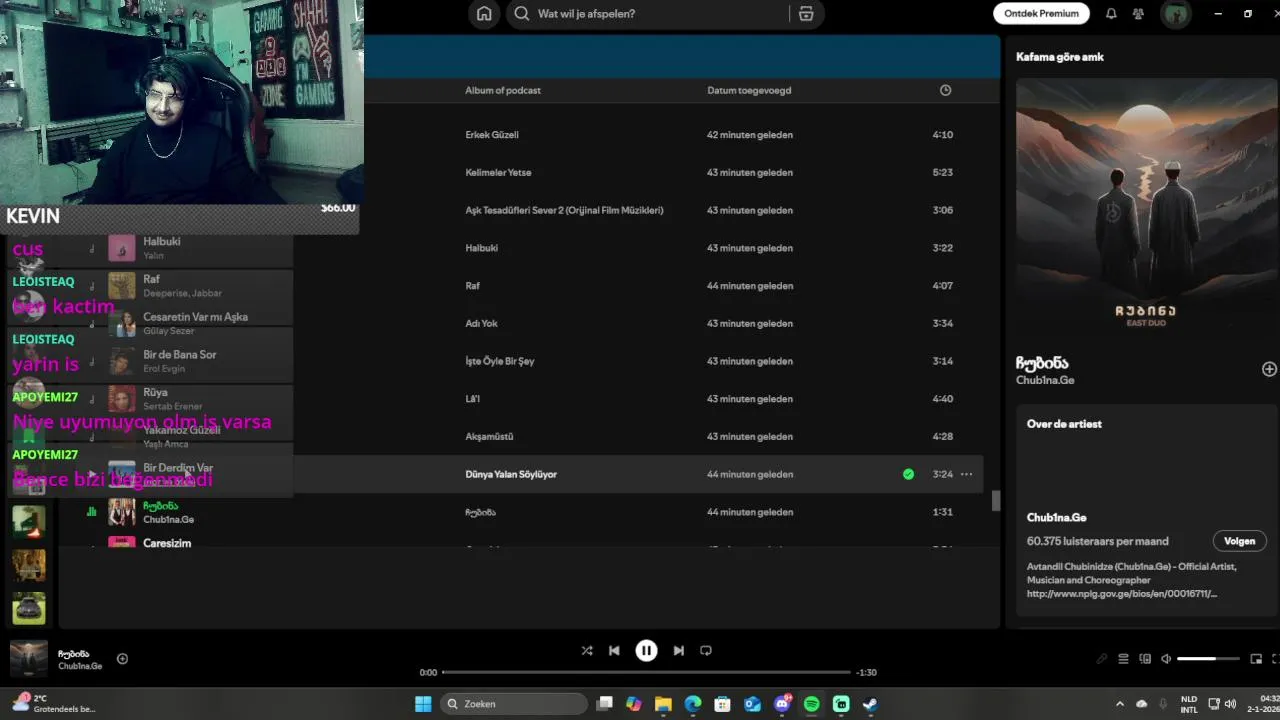Viewport: 1280px width, 720px height.
Task: Open the Kelimeler Yetse album link
Action: (498, 173)
